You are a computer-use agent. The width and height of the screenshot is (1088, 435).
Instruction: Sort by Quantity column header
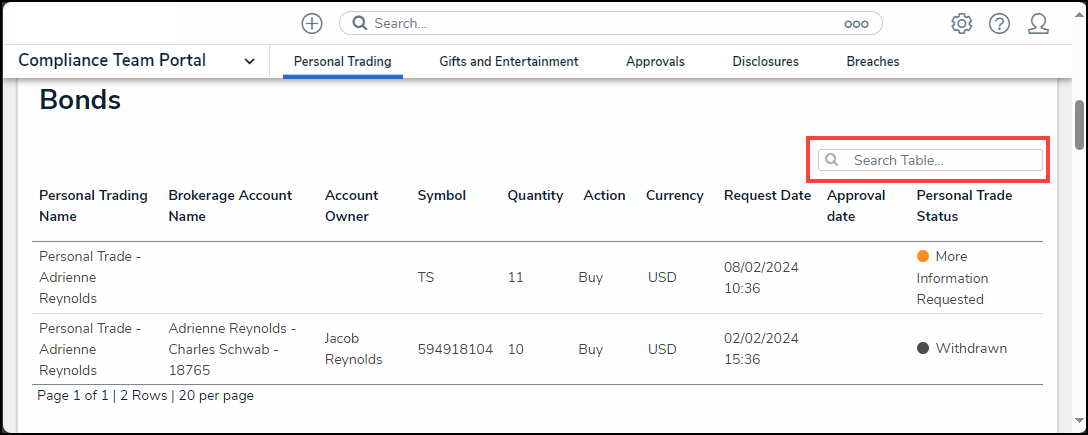534,195
